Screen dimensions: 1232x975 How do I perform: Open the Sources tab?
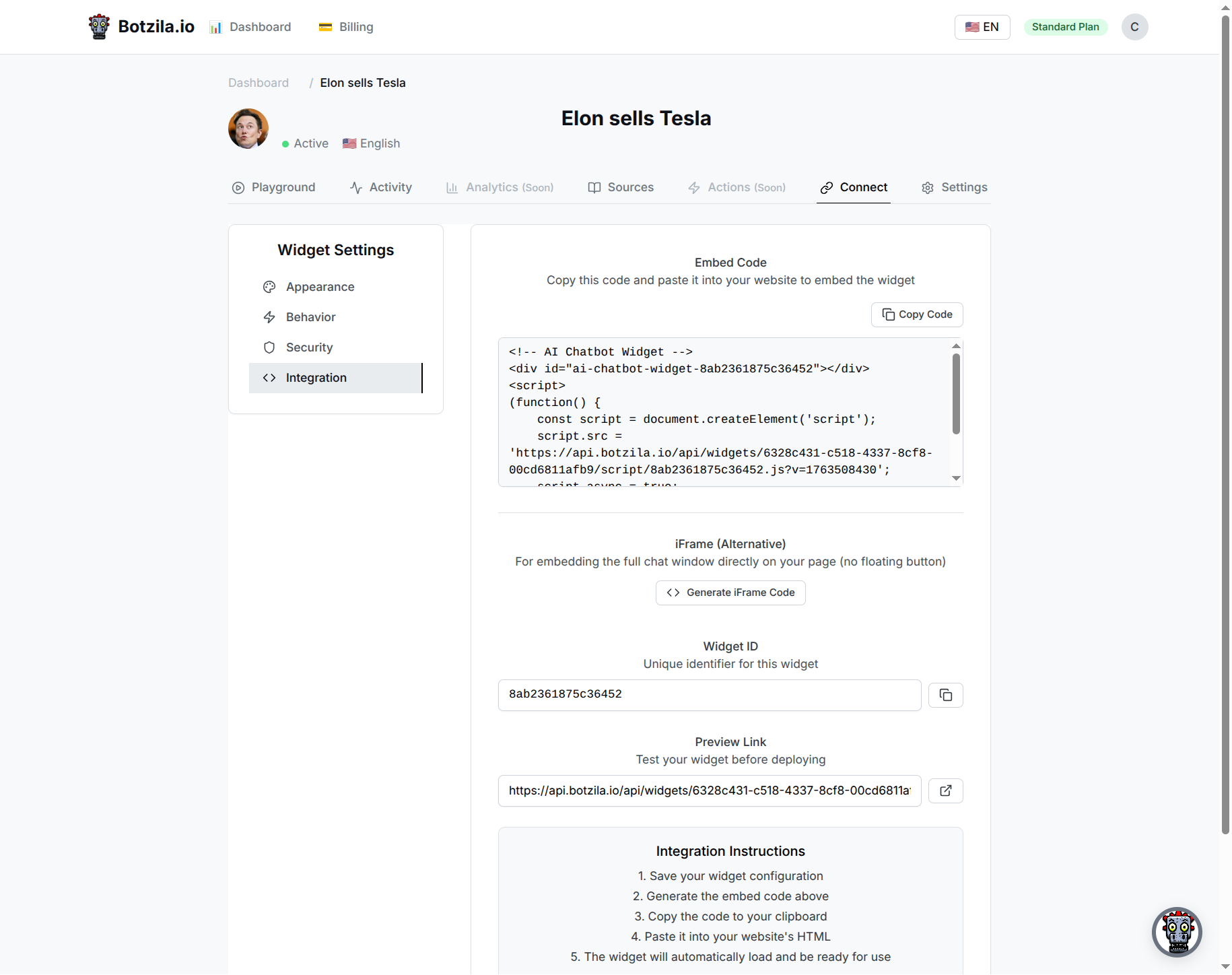[x=621, y=187]
